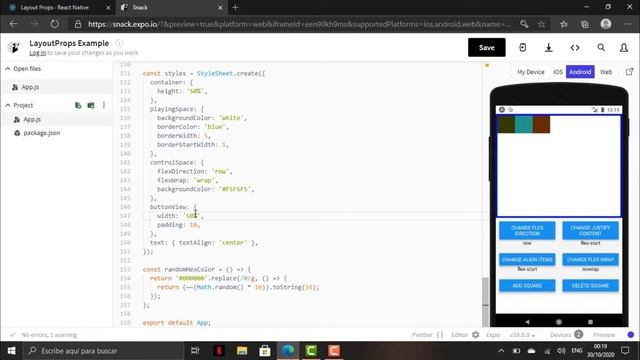Add this page to favorites star
The height and width of the screenshot is (360, 640).
541,24
